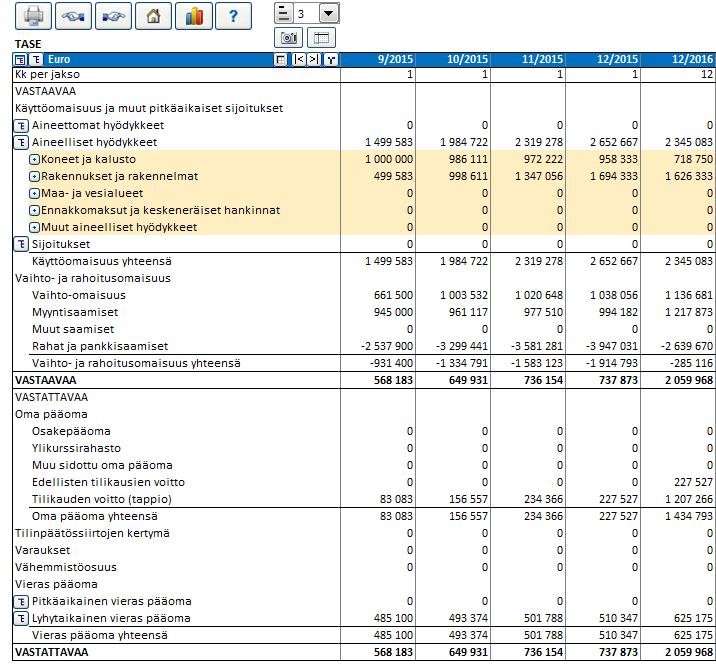Click Rakennukset value 499 583
The height and width of the screenshot is (667, 716).
point(393,176)
